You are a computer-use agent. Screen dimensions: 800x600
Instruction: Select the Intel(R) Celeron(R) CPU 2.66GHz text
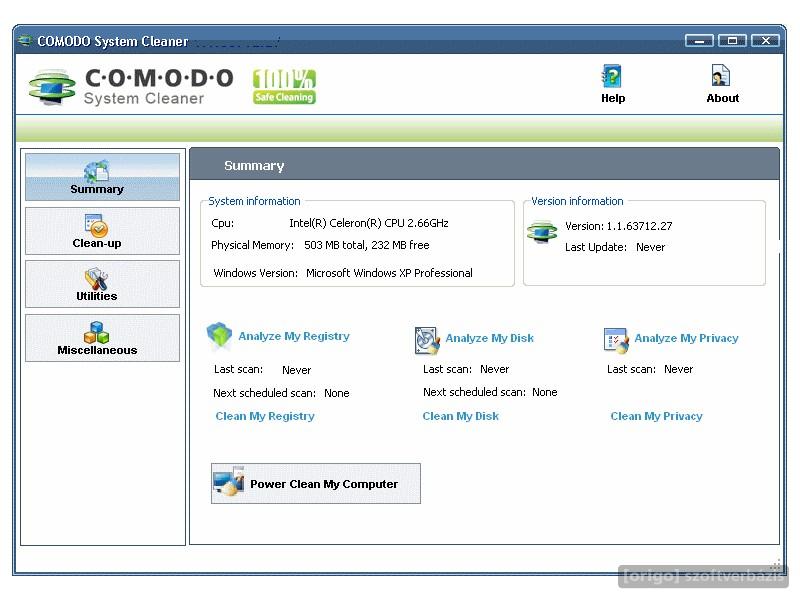(369, 223)
